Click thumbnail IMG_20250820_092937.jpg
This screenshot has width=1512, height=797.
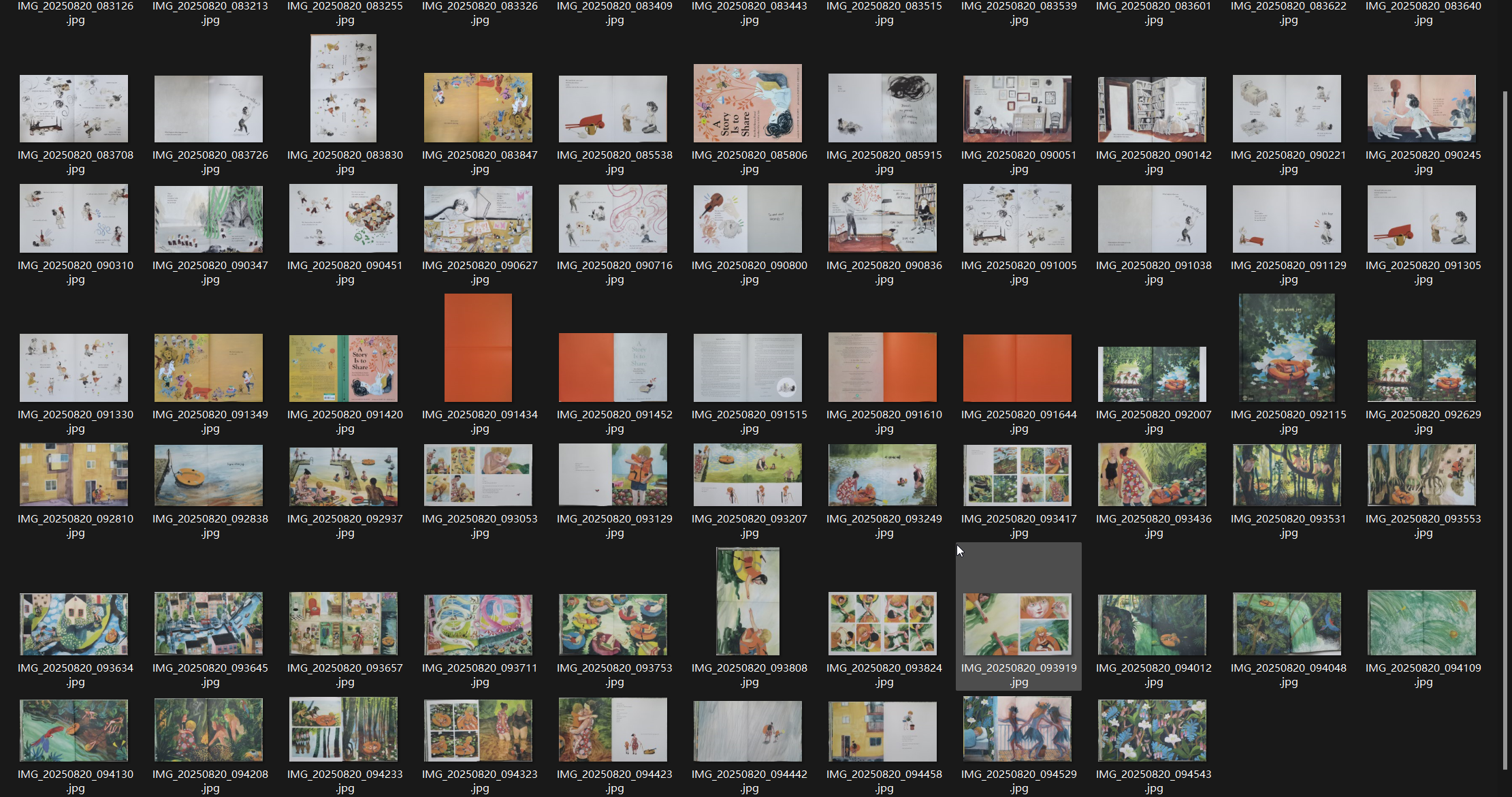343,476
